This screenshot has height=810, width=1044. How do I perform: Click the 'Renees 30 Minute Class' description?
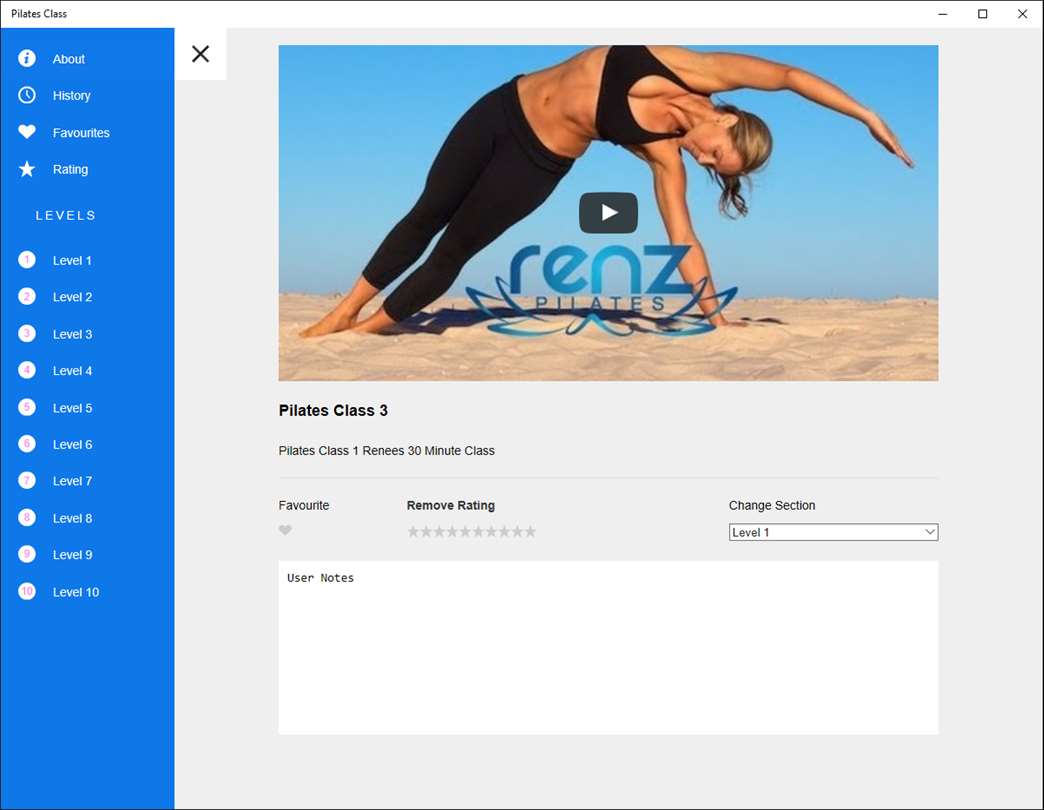tap(428, 451)
